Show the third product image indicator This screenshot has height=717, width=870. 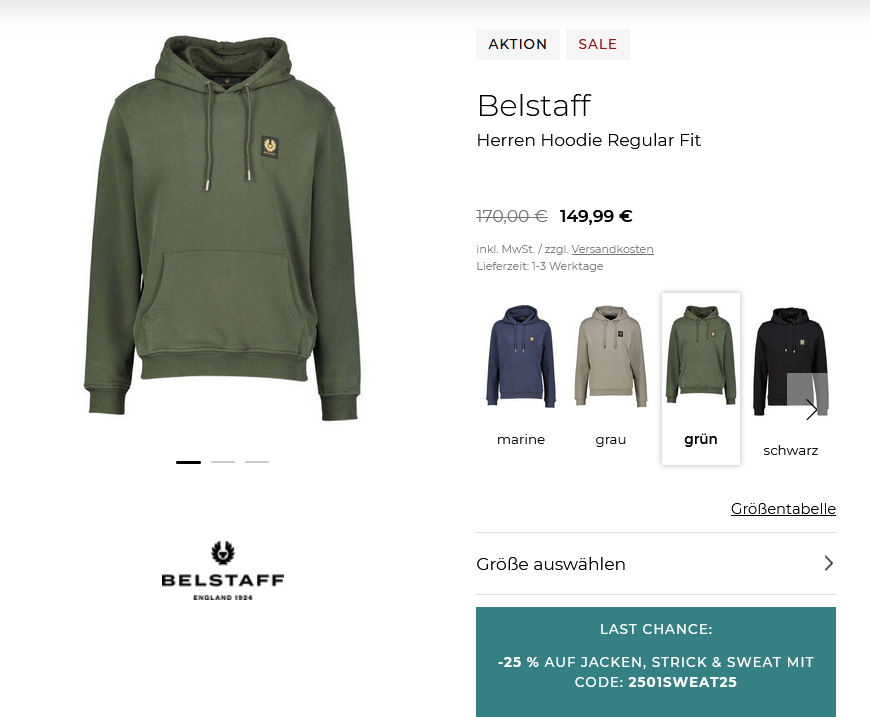pyautogui.click(x=257, y=462)
